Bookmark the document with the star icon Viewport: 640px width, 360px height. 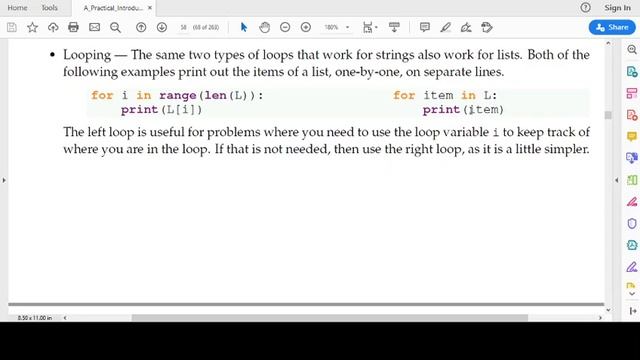point(32,27)
